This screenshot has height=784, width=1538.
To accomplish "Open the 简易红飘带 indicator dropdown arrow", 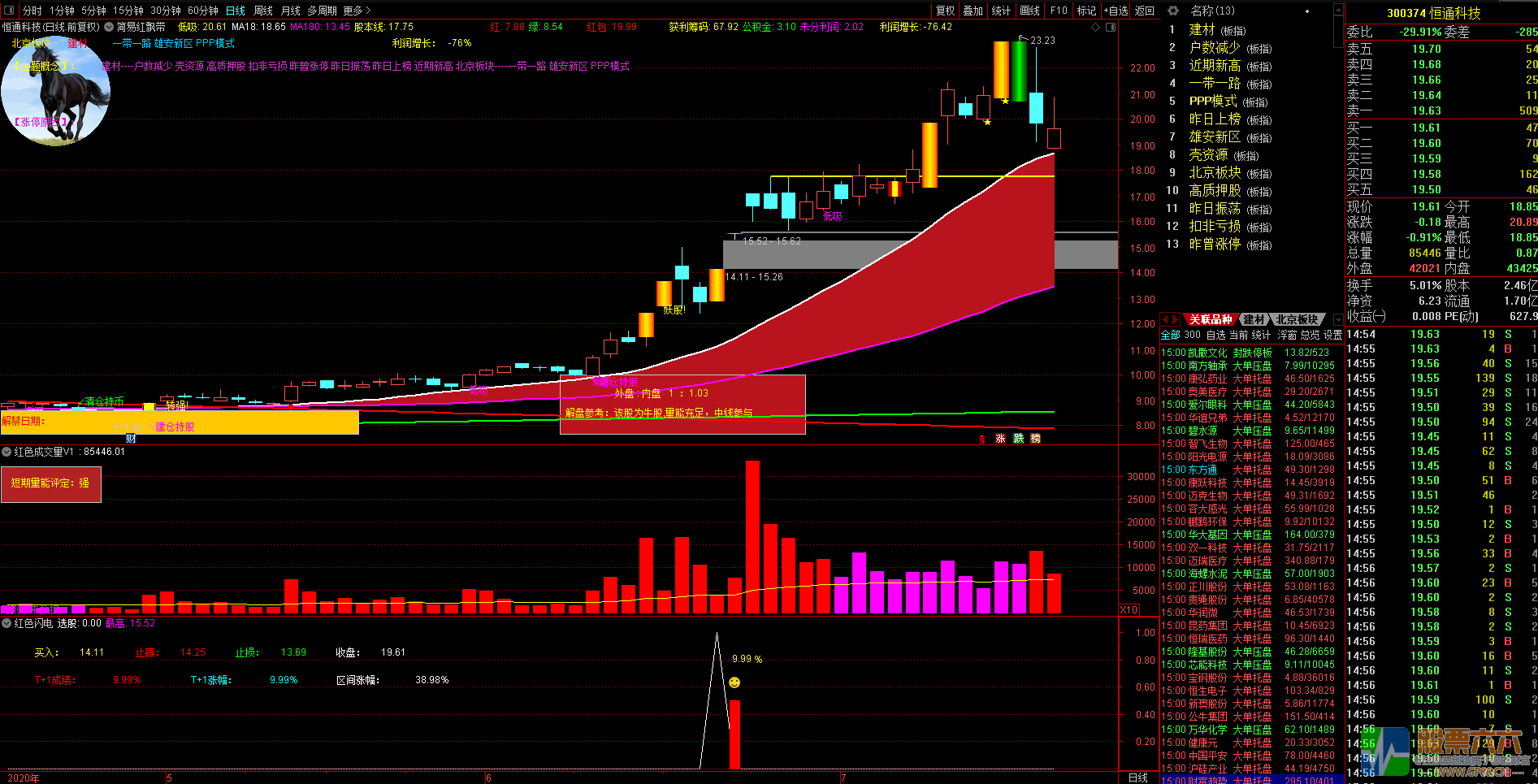I will 109,27.
